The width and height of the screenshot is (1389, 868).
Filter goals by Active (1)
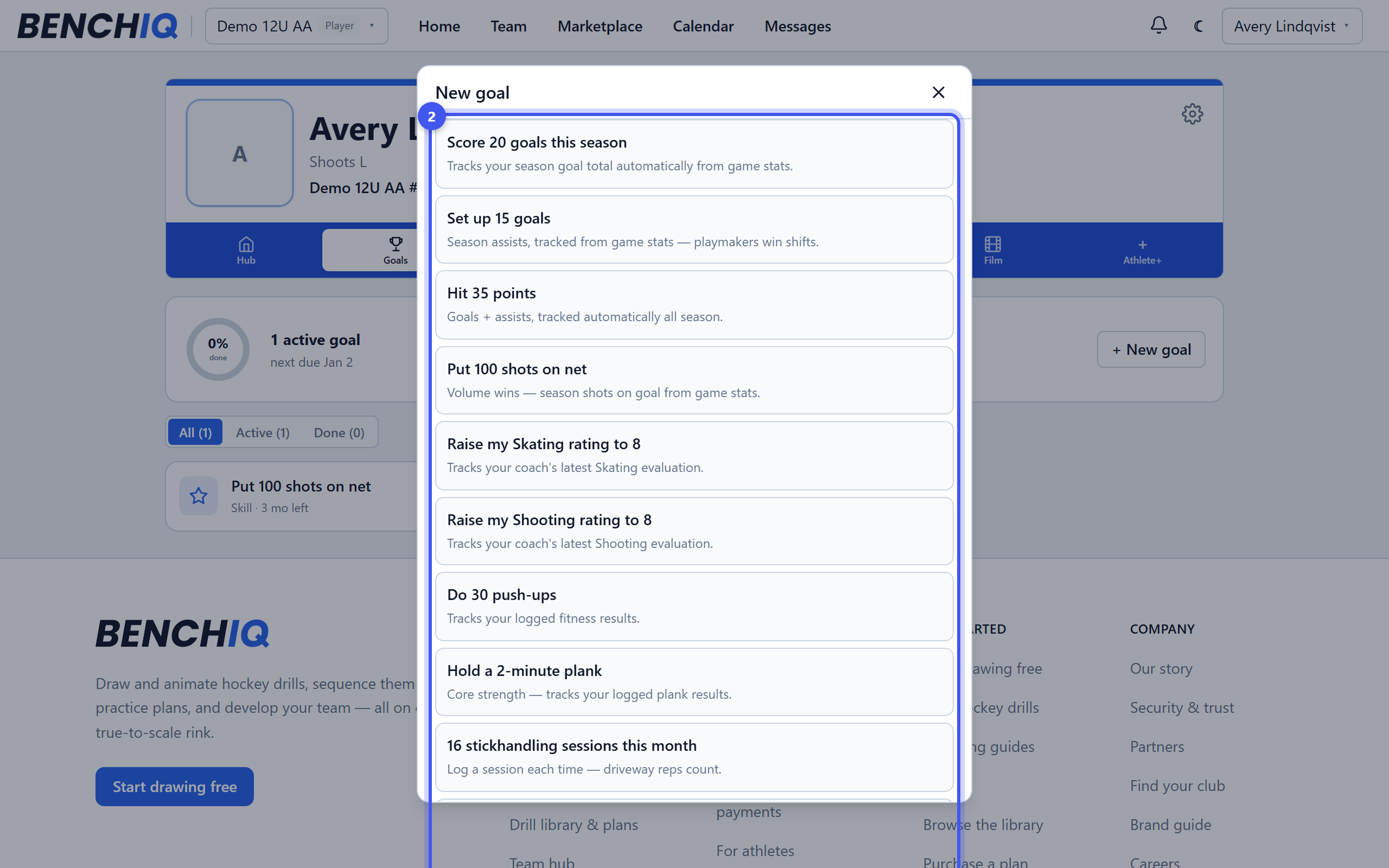[262, 432]
